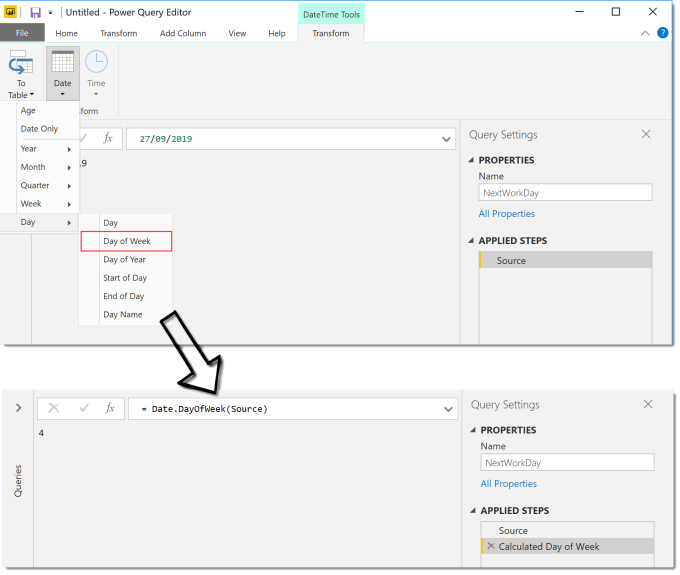Delete the Calculated Day of Week step
Image resolution: width=680 pixels, height=575 pixels.
click(490, 546)
